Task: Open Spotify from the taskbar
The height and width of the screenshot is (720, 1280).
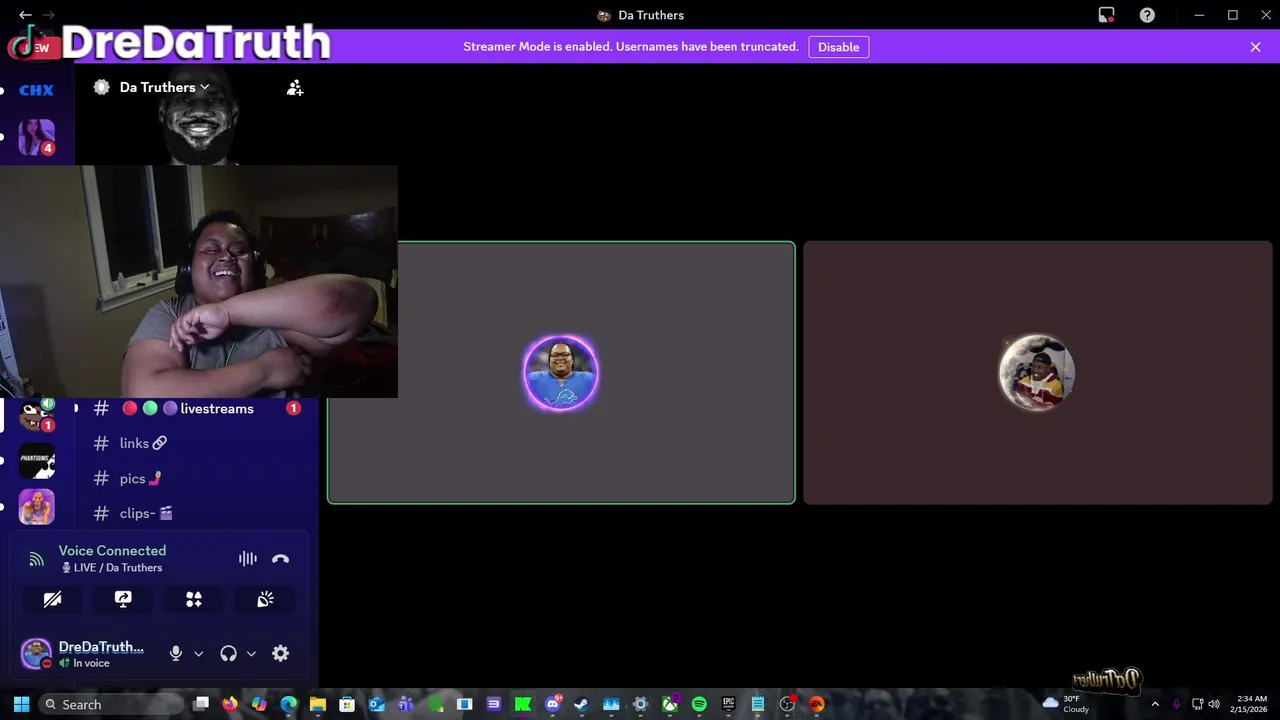Action: (699, 704)
